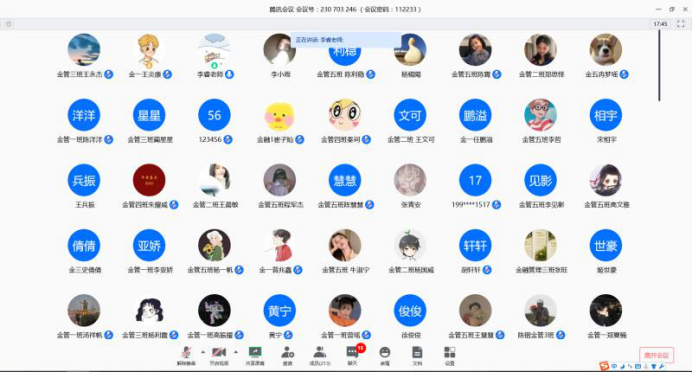Open the share screen tool
This screenshot has height=372, width=692.
255,356
